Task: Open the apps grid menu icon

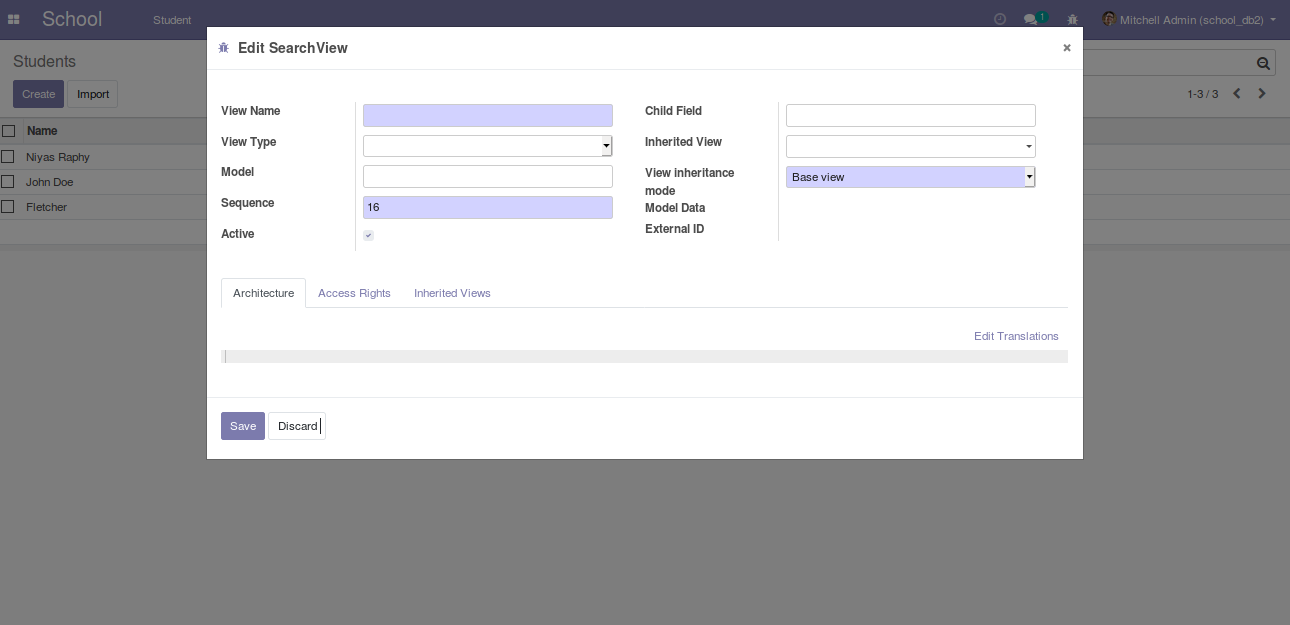Action: click(x=14, y=20)
